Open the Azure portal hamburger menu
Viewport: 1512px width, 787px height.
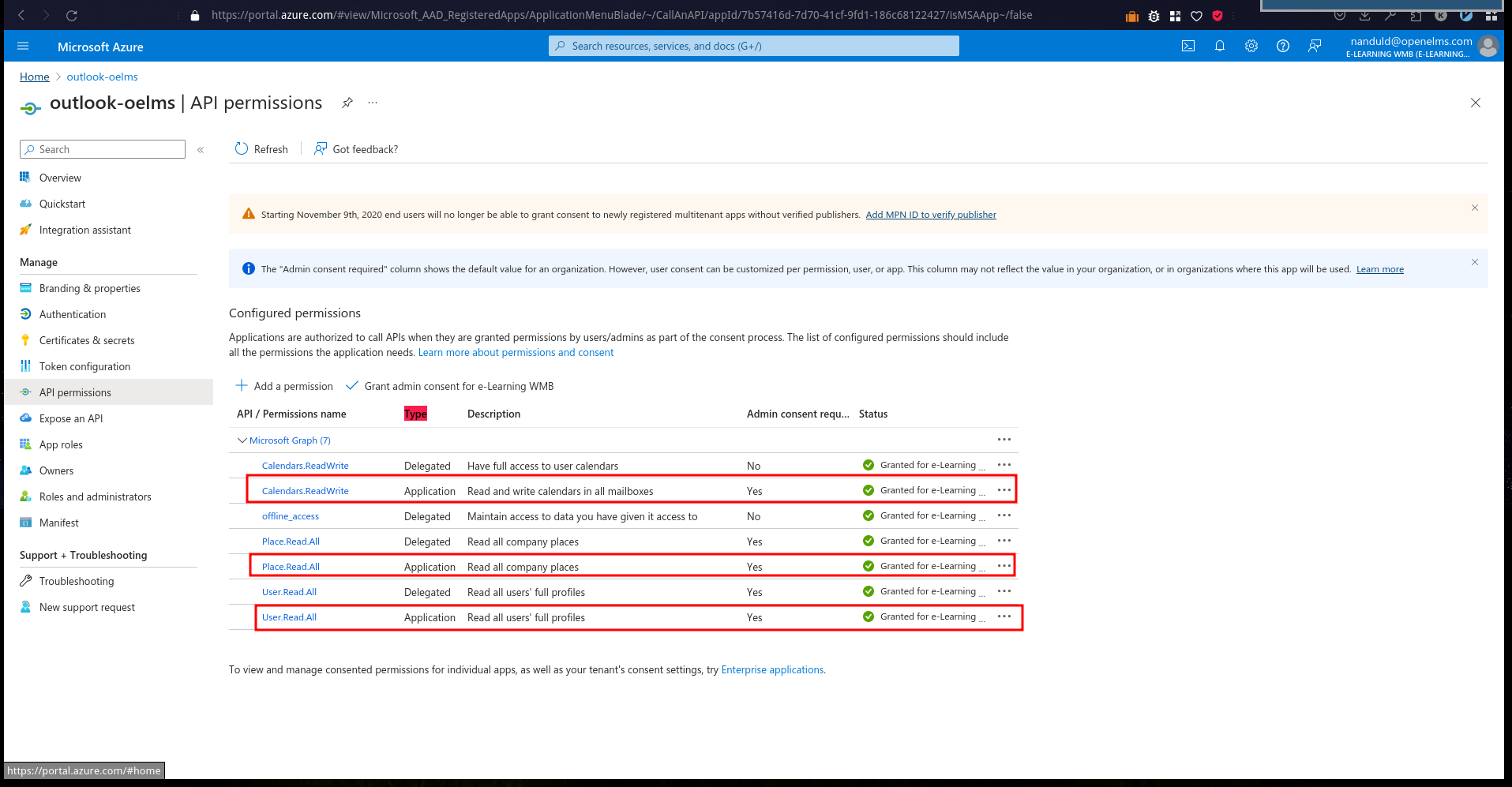coord(23,47)
